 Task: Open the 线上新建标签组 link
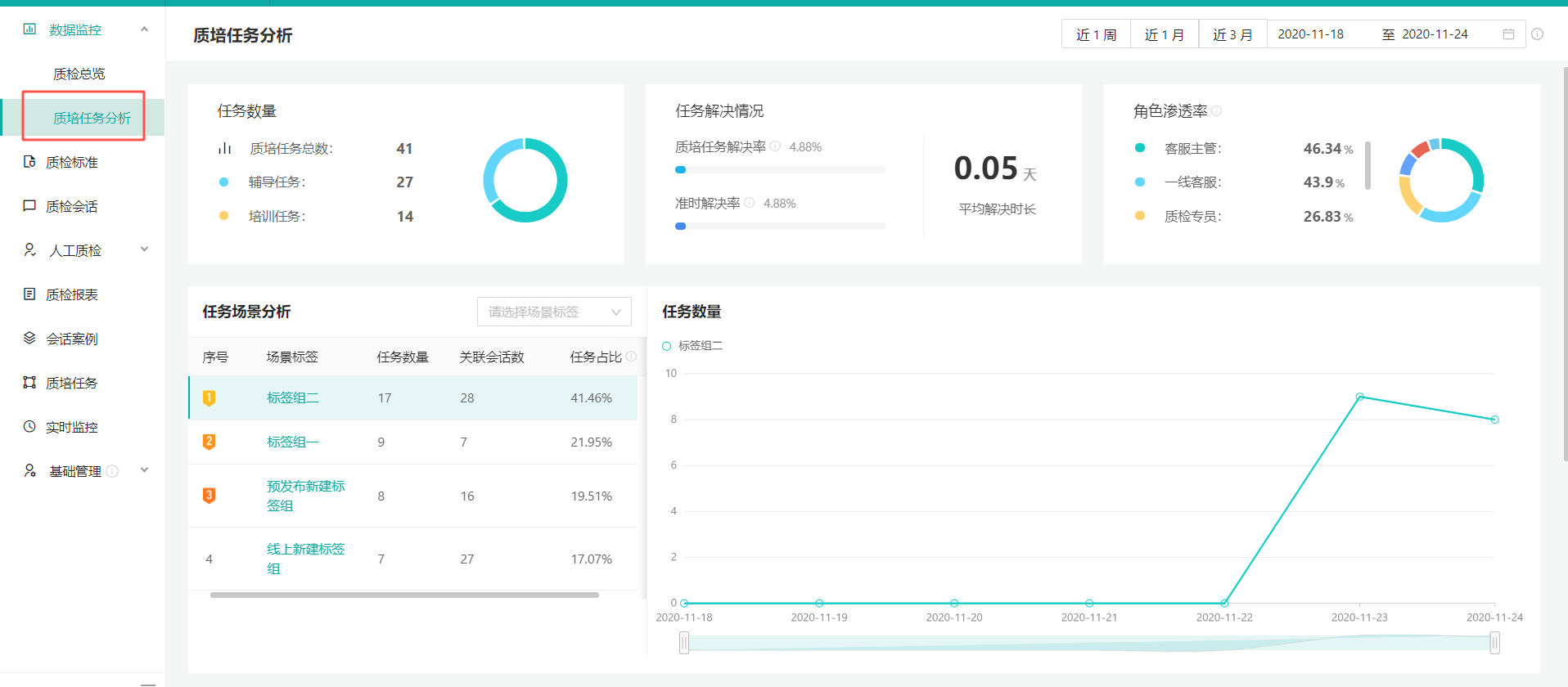(x=305, y=559)
